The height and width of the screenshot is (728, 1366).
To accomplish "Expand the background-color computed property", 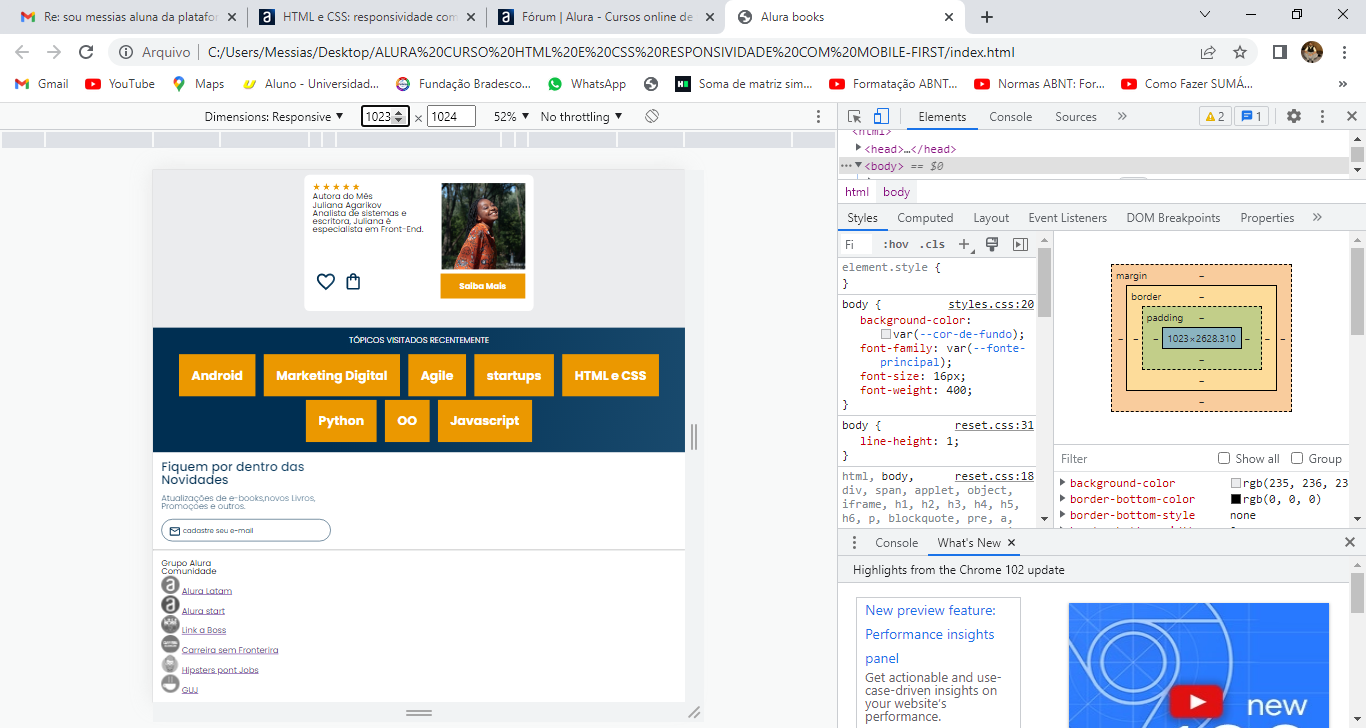I will [1063, 483].
